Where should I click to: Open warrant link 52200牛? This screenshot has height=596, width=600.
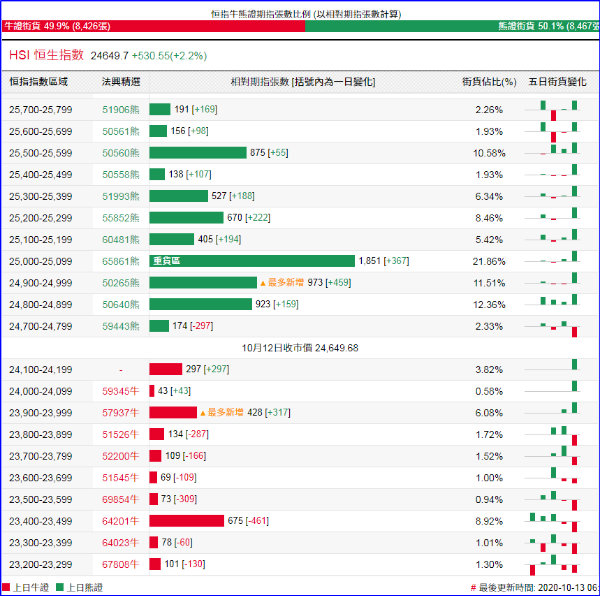pyautogui.click(x=120, y=456)
